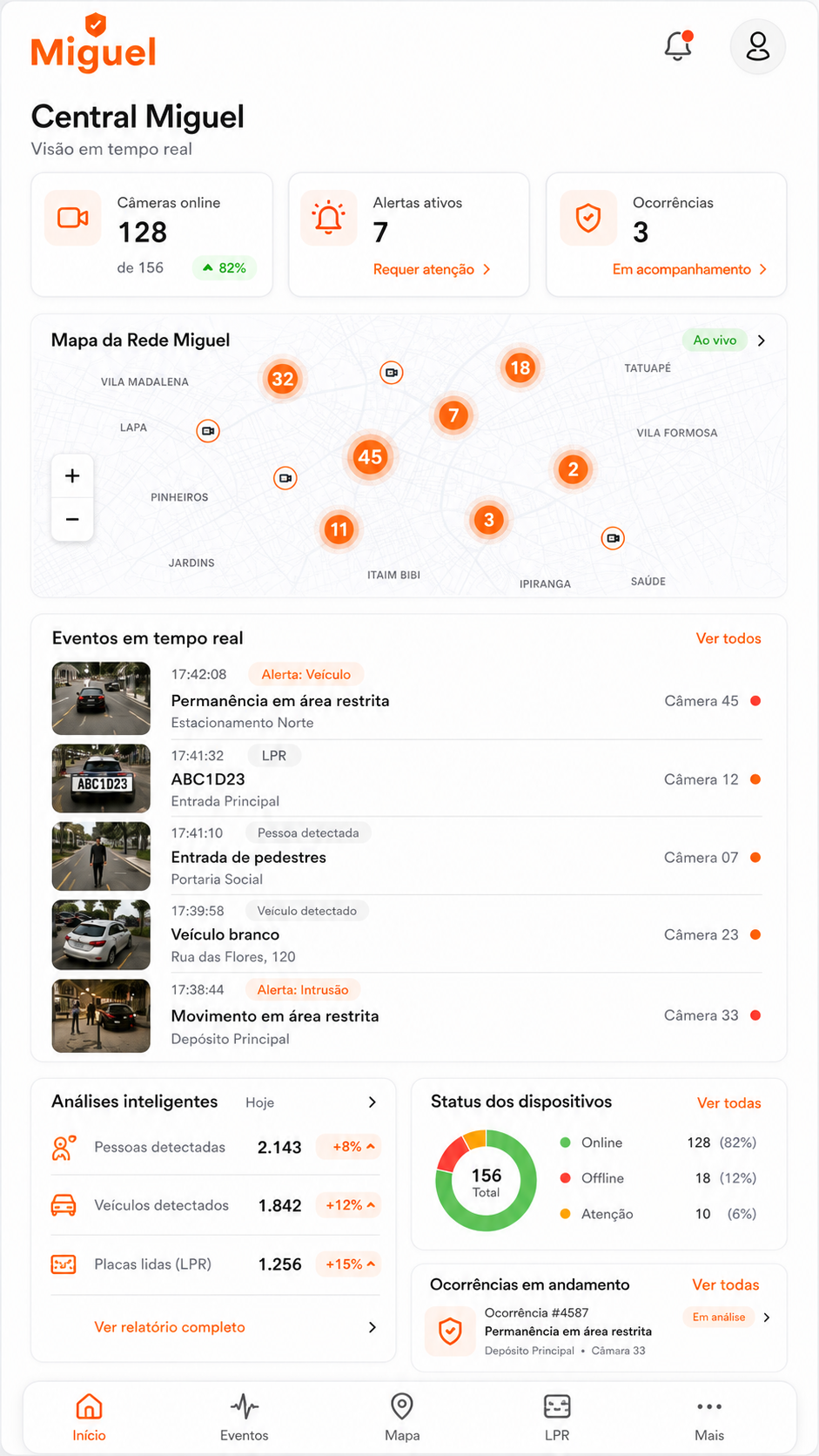The height and width of the screenshot is (1456, 819).
Task: Open the notifications bell icon
Action: [x=678, y=46]
